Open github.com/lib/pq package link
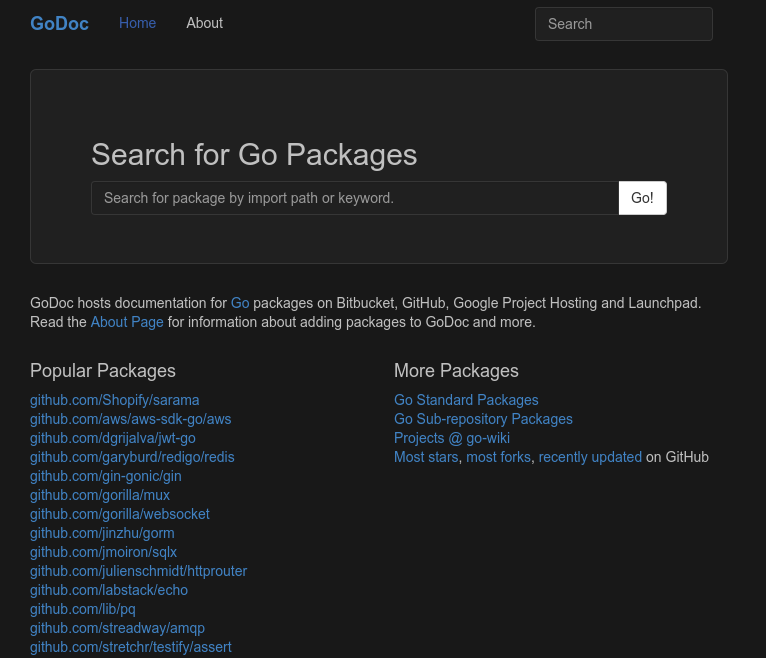This screenshot has width=766, height=658. tap(83, 609)
